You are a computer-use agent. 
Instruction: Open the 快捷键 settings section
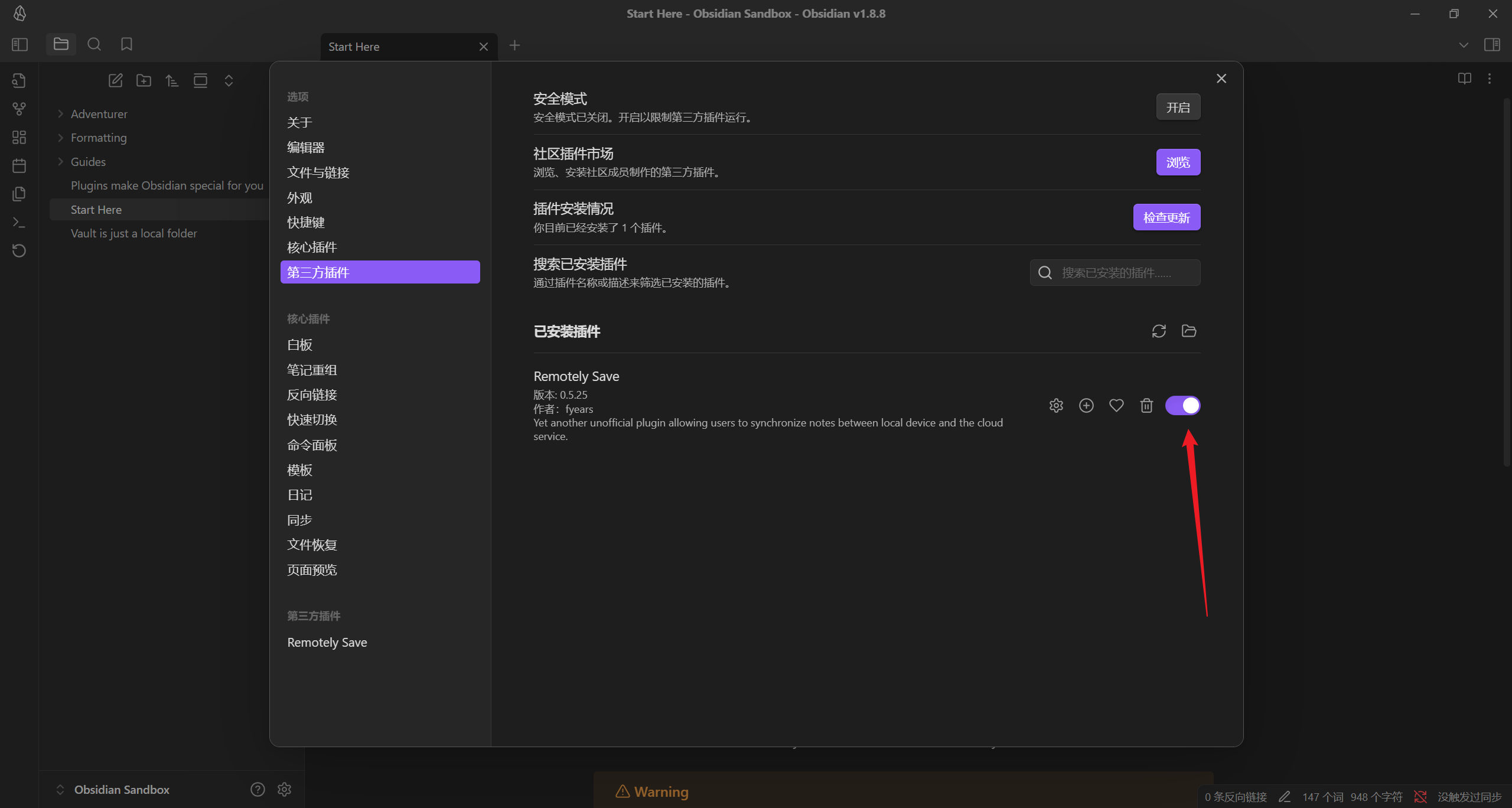380,222
